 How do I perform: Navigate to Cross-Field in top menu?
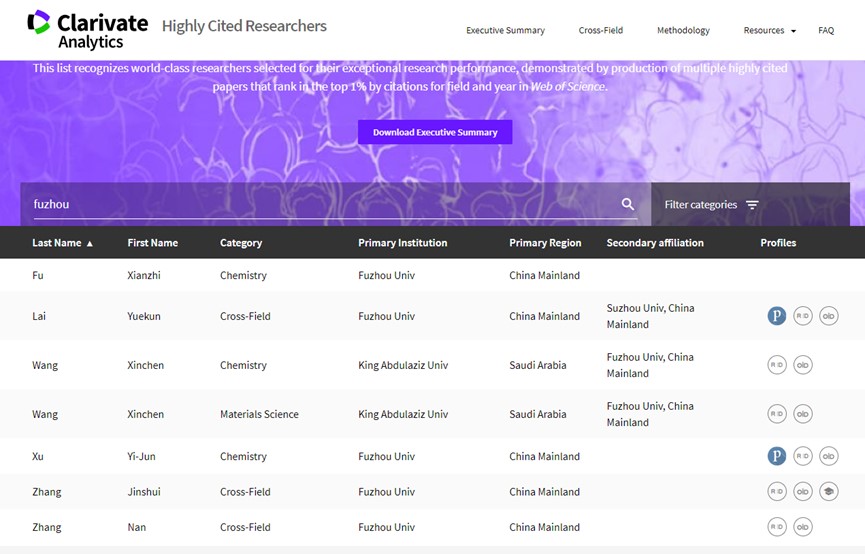coord(600,31)
